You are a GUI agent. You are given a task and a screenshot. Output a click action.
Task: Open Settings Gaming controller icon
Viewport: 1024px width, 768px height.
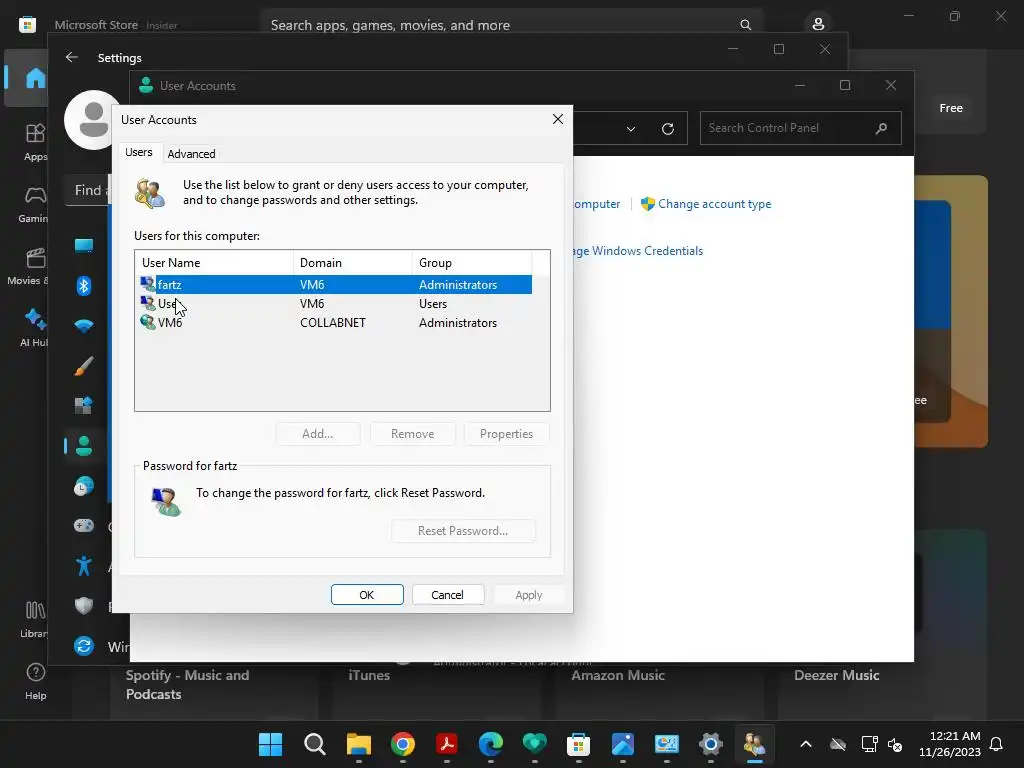tap(84, 526)
